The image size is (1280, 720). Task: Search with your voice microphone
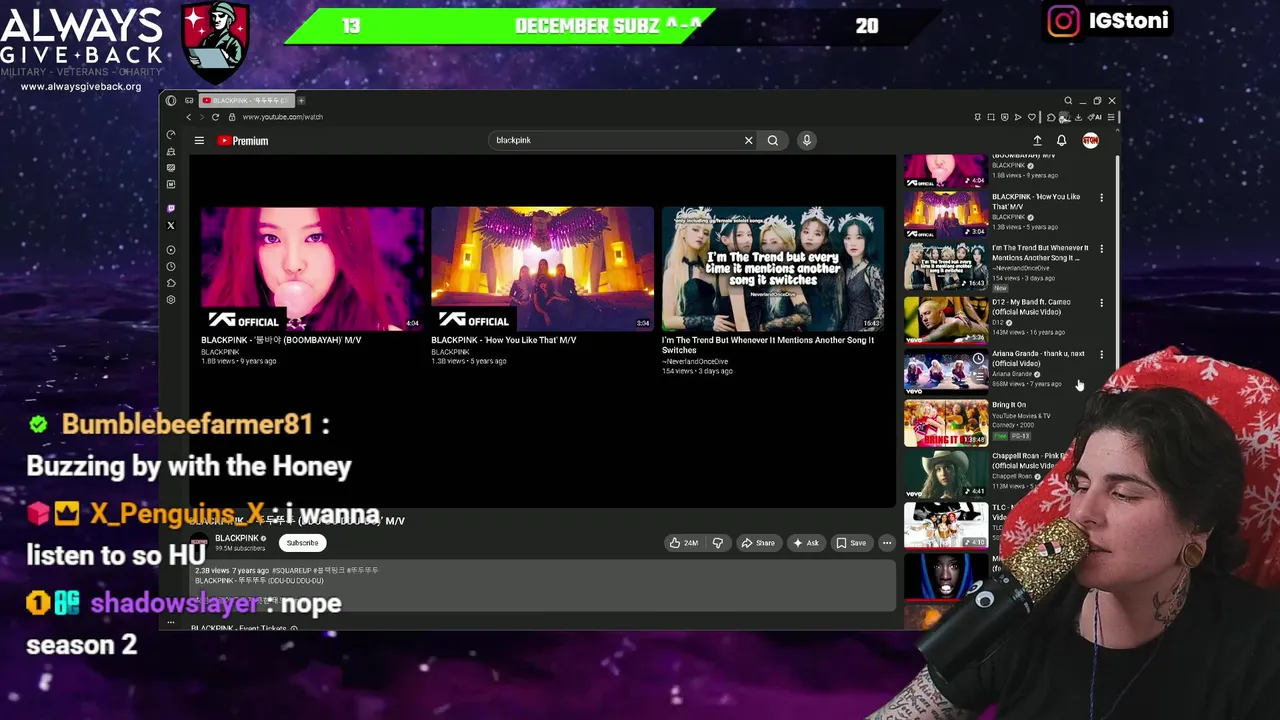(806, 140)
